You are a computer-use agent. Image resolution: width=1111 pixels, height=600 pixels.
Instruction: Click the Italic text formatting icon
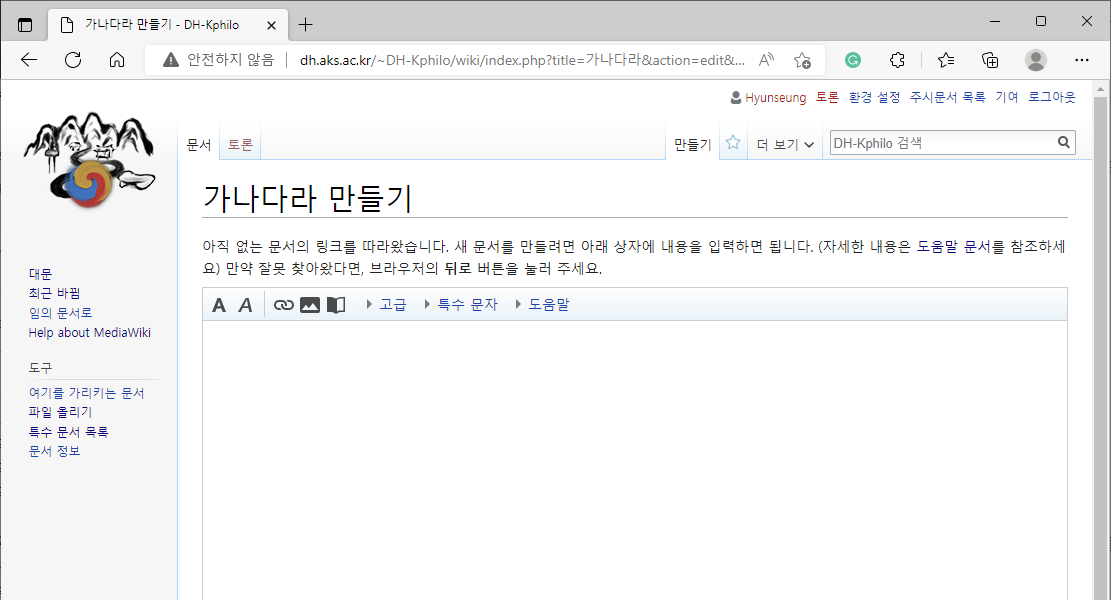pyautogui.click(x=245, y=305)
